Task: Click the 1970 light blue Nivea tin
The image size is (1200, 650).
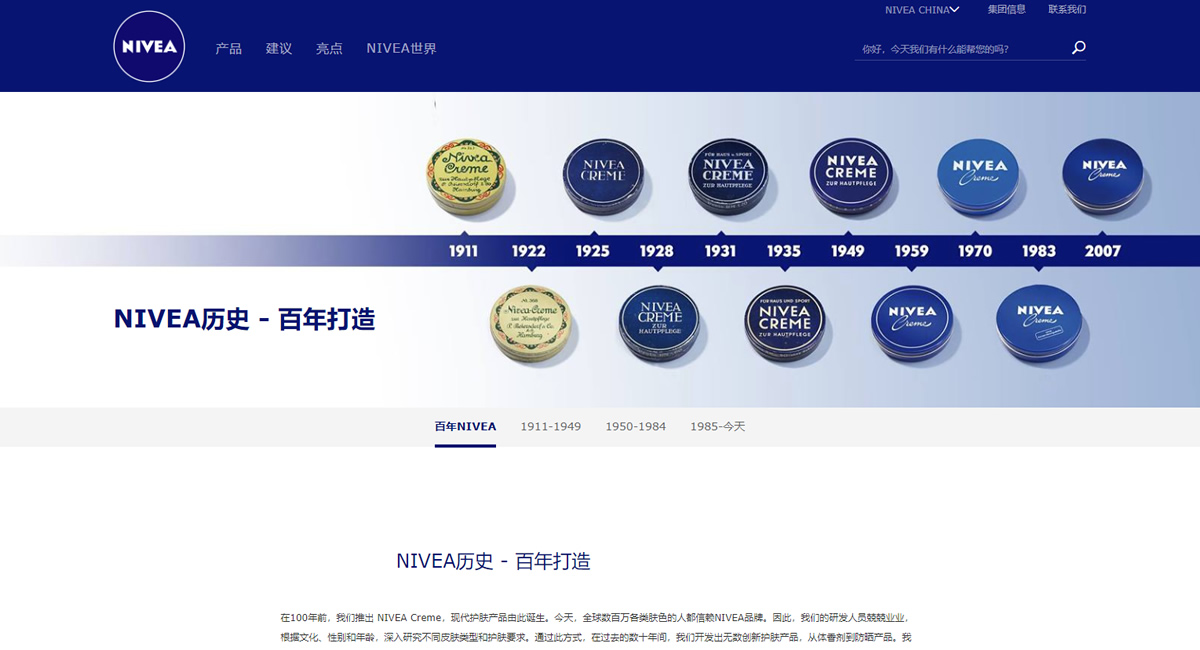Action: click(978, 174)
